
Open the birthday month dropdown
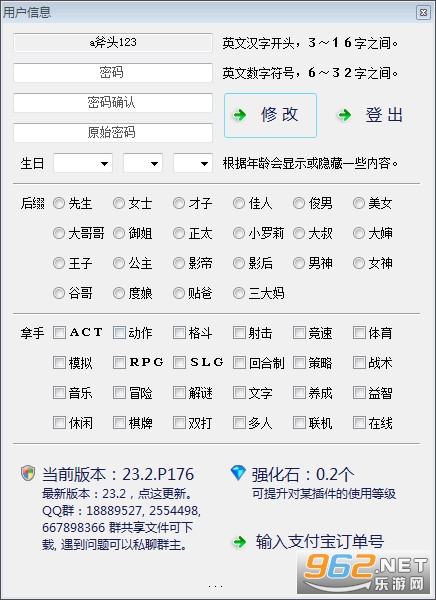pos(143,163)
